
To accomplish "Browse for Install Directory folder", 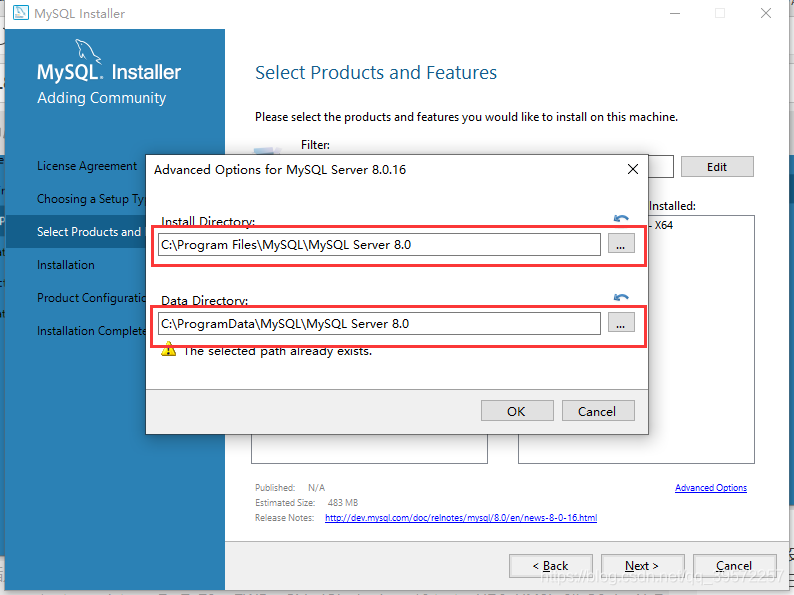I will point(621,245).
